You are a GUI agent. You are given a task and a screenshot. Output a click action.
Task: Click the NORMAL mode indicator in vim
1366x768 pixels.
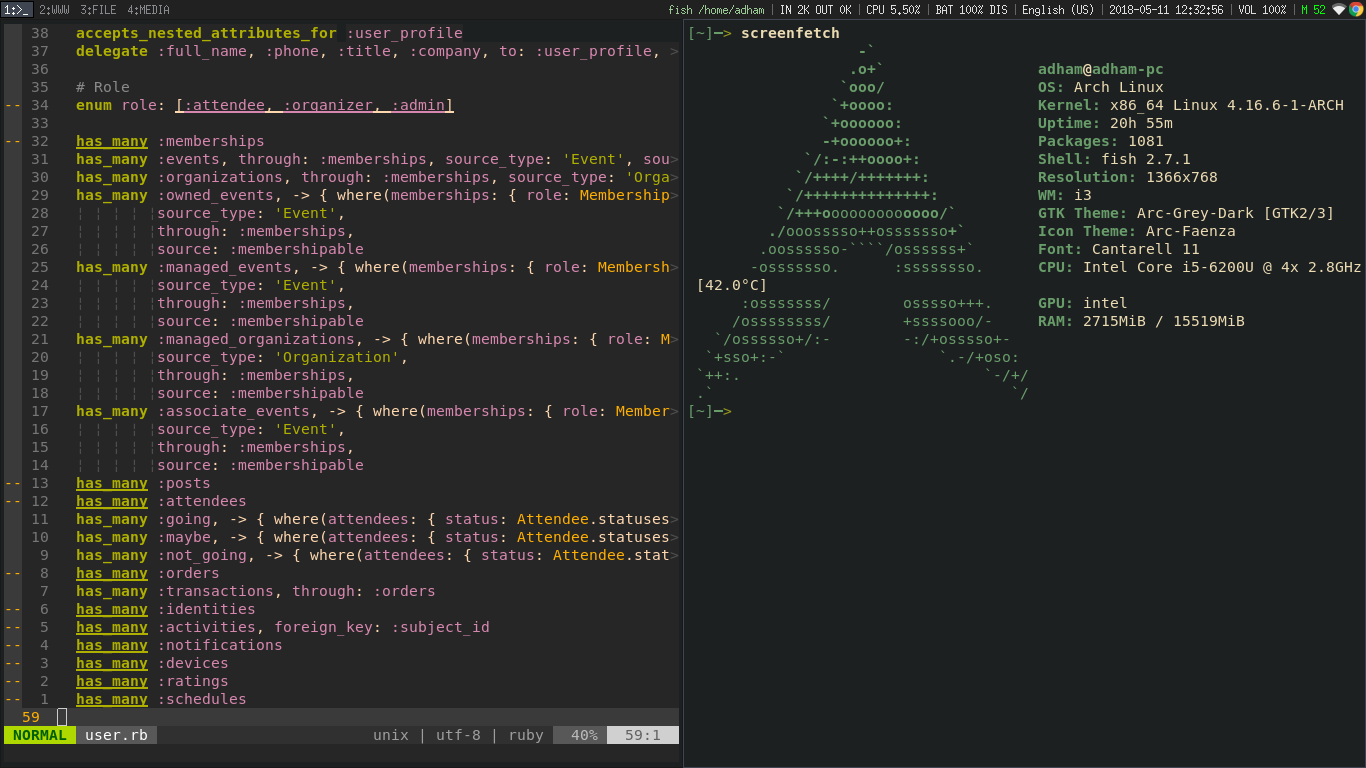point(40,735)
